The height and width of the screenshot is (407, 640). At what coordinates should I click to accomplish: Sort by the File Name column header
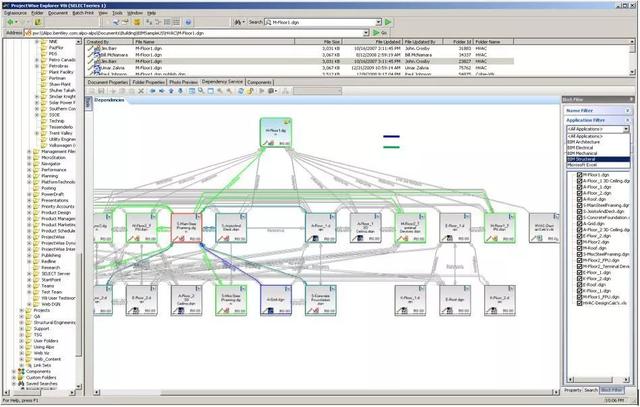pyautogui.click(x=214, y=42)
